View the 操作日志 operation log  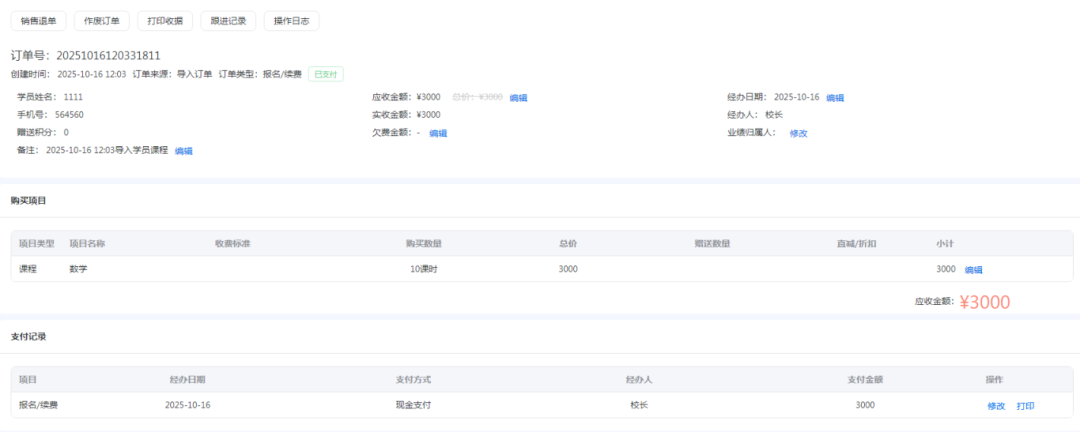[291, 20]
